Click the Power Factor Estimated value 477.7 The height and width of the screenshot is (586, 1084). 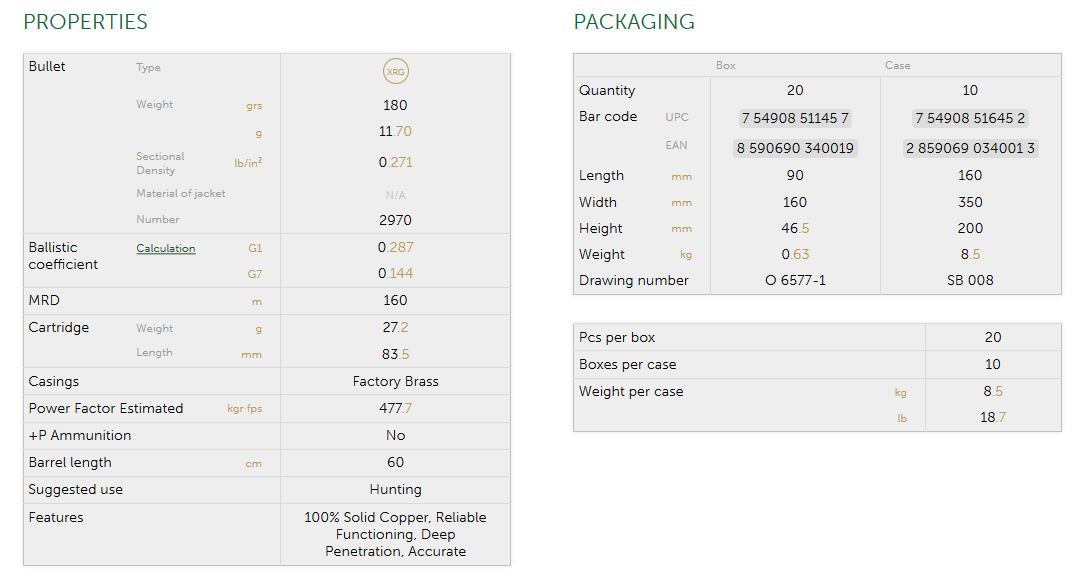395,408
